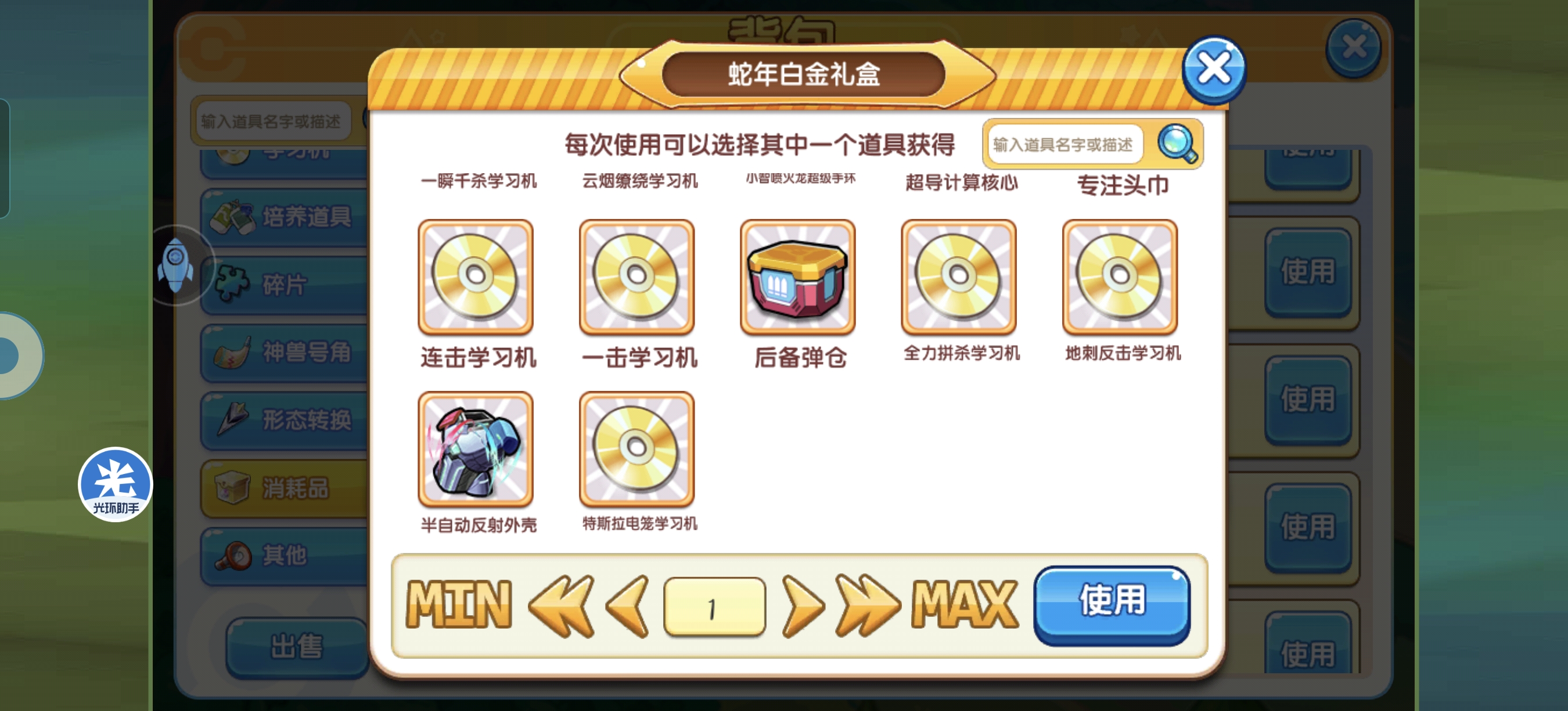1568x711 pixels.
Task: Jump forward with double right arrow
Action: tap(868, 606)
